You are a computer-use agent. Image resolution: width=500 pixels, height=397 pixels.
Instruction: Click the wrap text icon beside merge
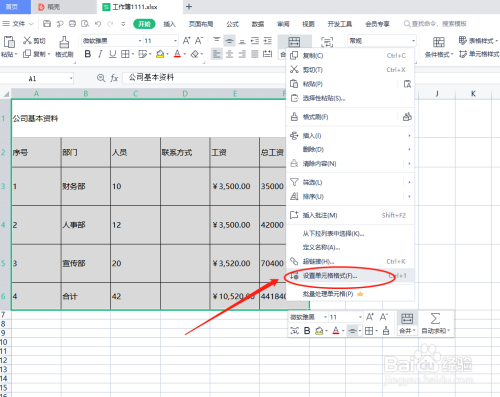pyautogui.click(x=327, y=42)
